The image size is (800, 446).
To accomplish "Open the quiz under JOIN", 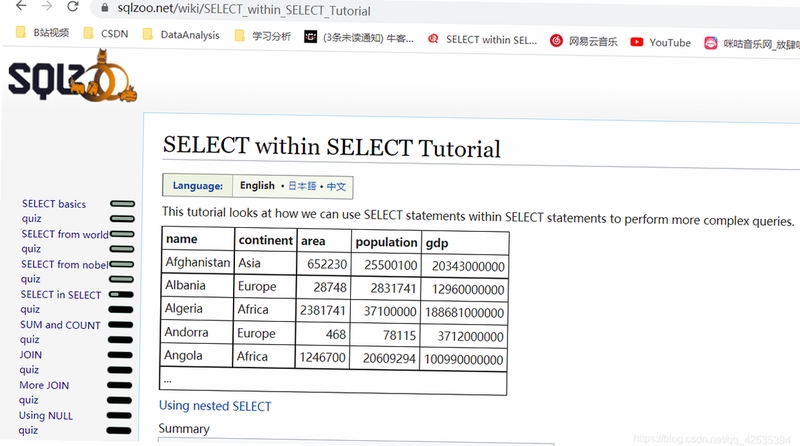I will click(29, 370).
